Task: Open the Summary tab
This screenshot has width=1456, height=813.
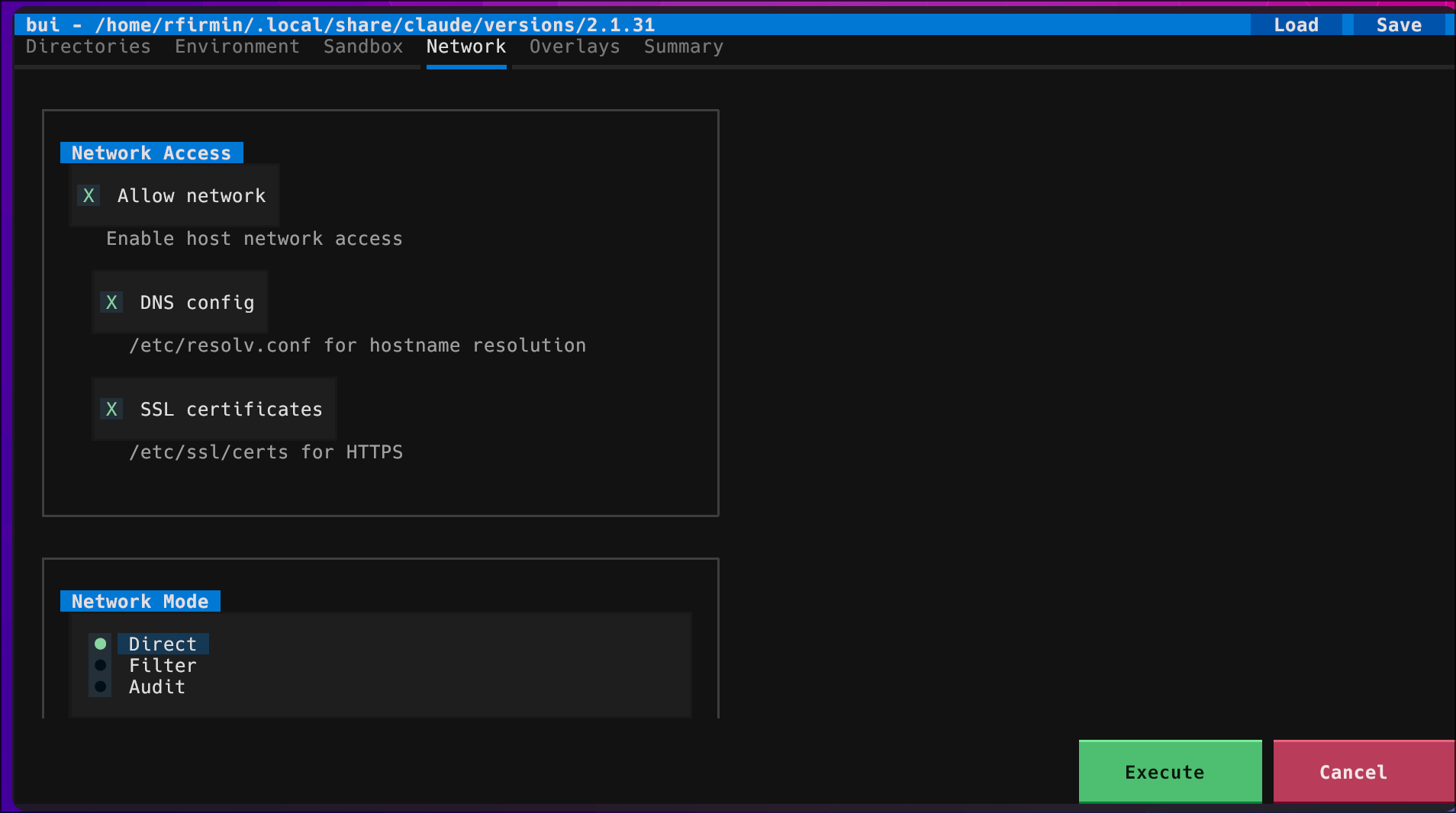Action: (x=683, y=47)
